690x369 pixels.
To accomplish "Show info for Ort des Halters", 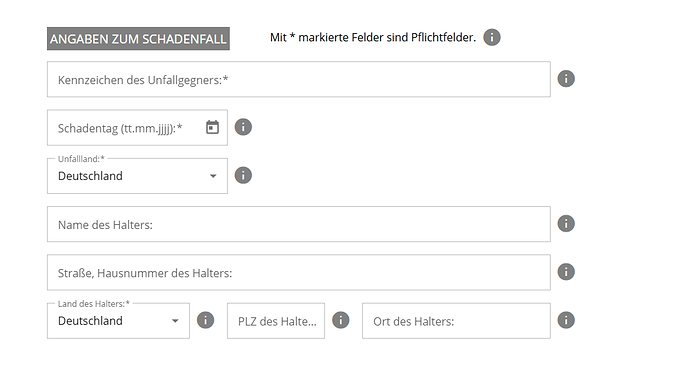I will pos(566,320).
